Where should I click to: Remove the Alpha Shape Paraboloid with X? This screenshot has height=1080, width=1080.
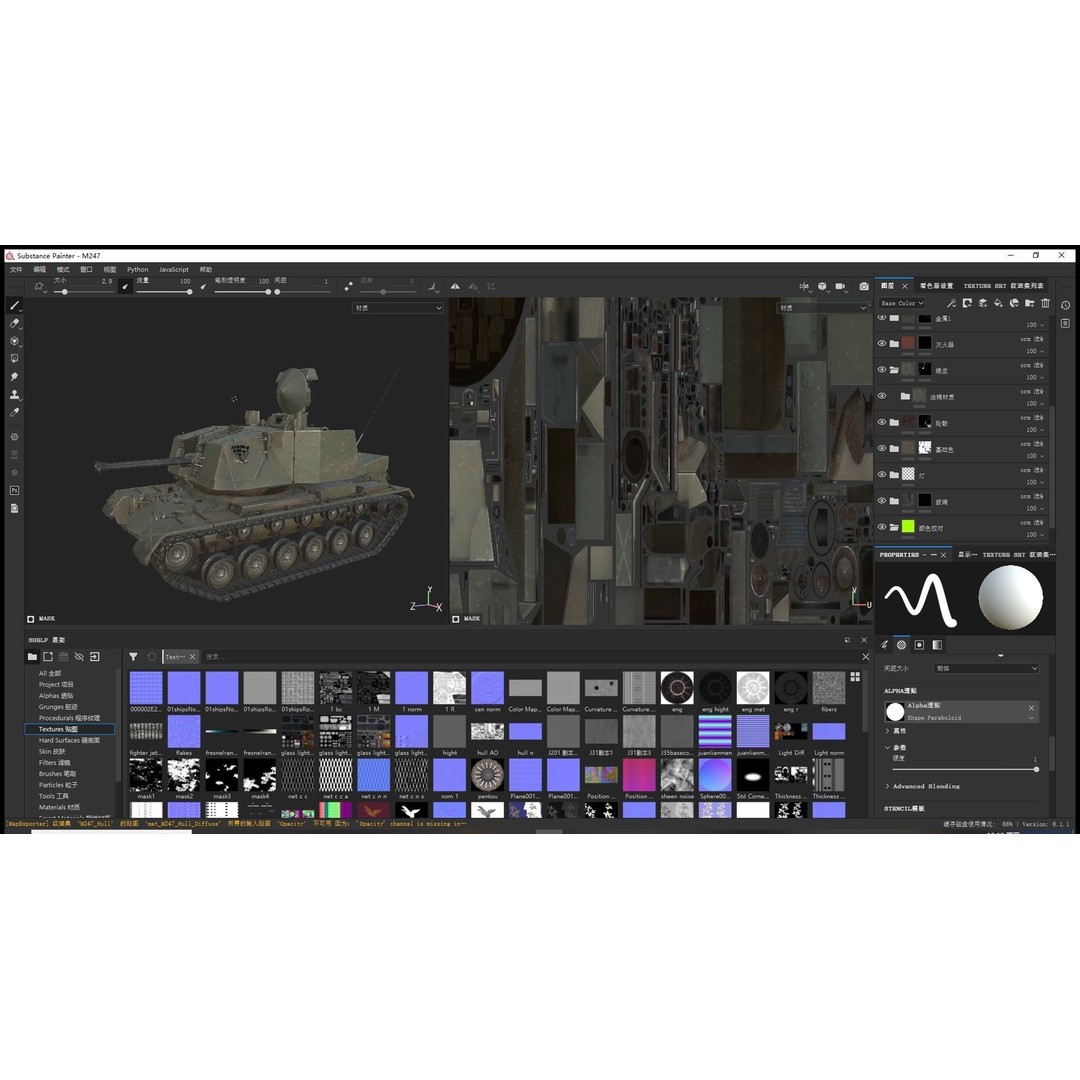1031,707
